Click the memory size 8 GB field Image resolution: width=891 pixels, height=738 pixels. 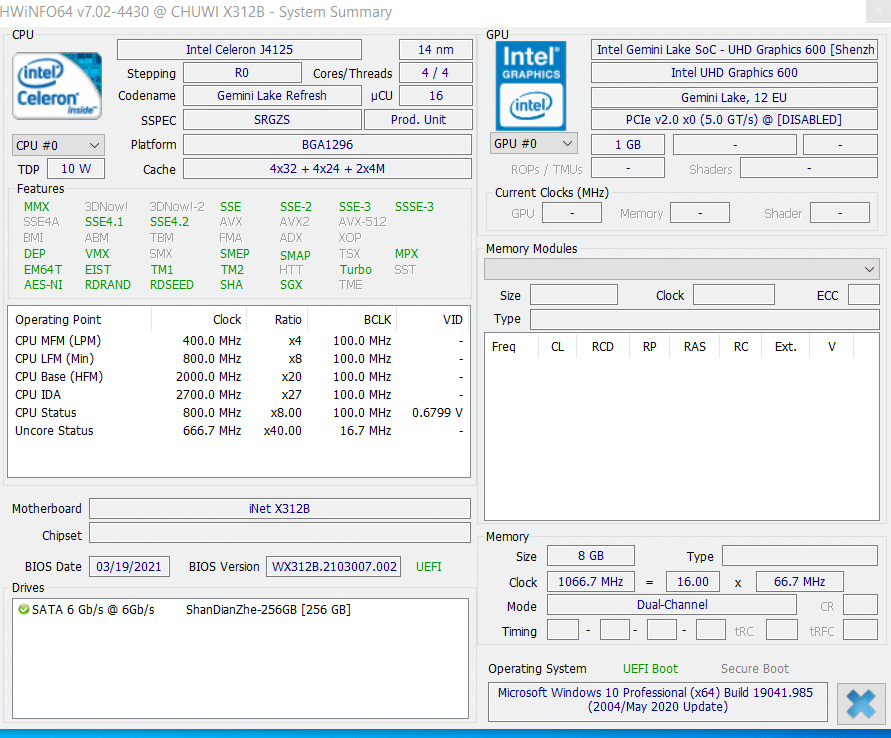[x=591, y=556]
